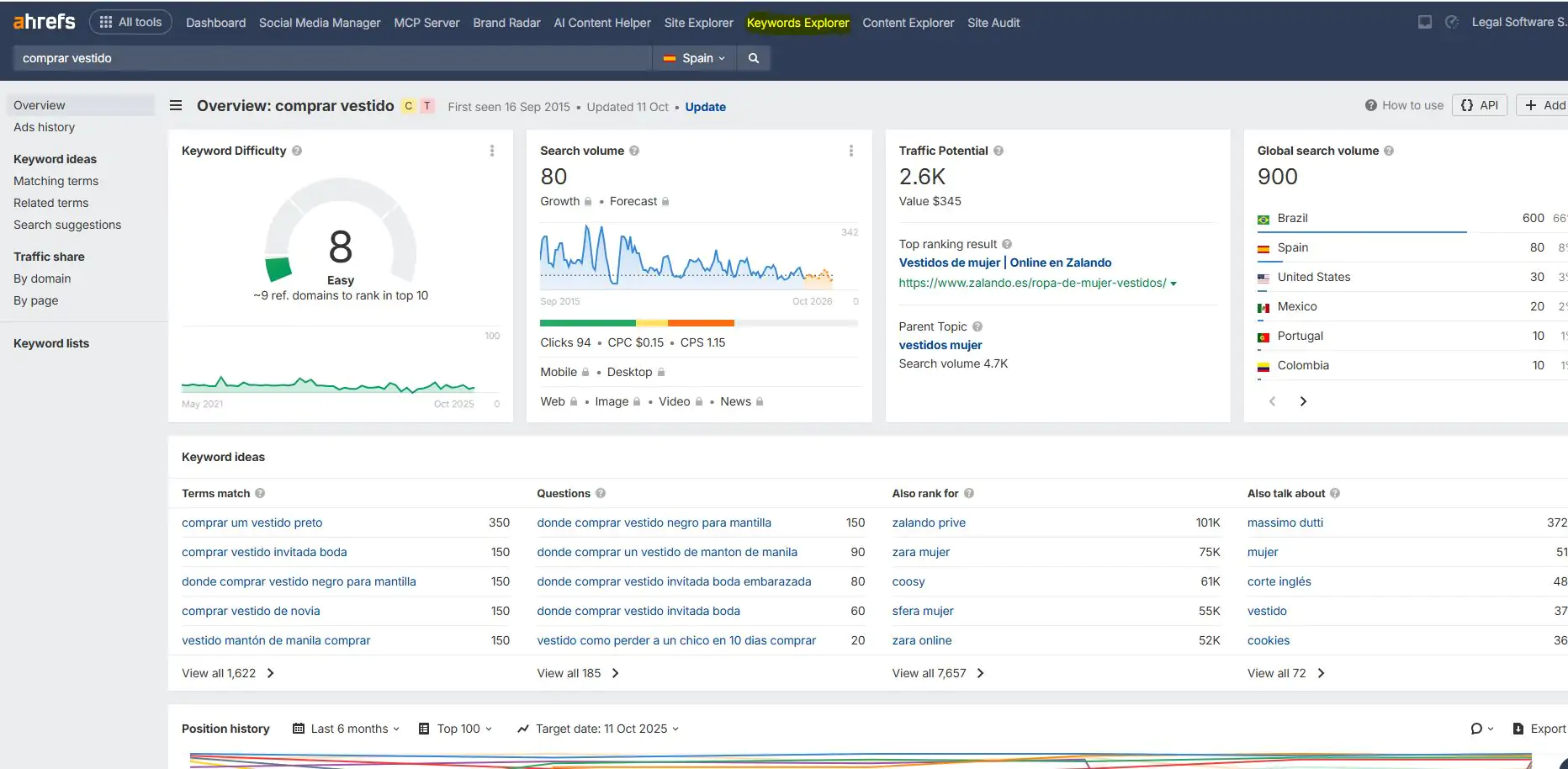Click the keyword search input field
Image resolution: width=1568 pixels, height=769 pixels.
click(x=332, y=58)
